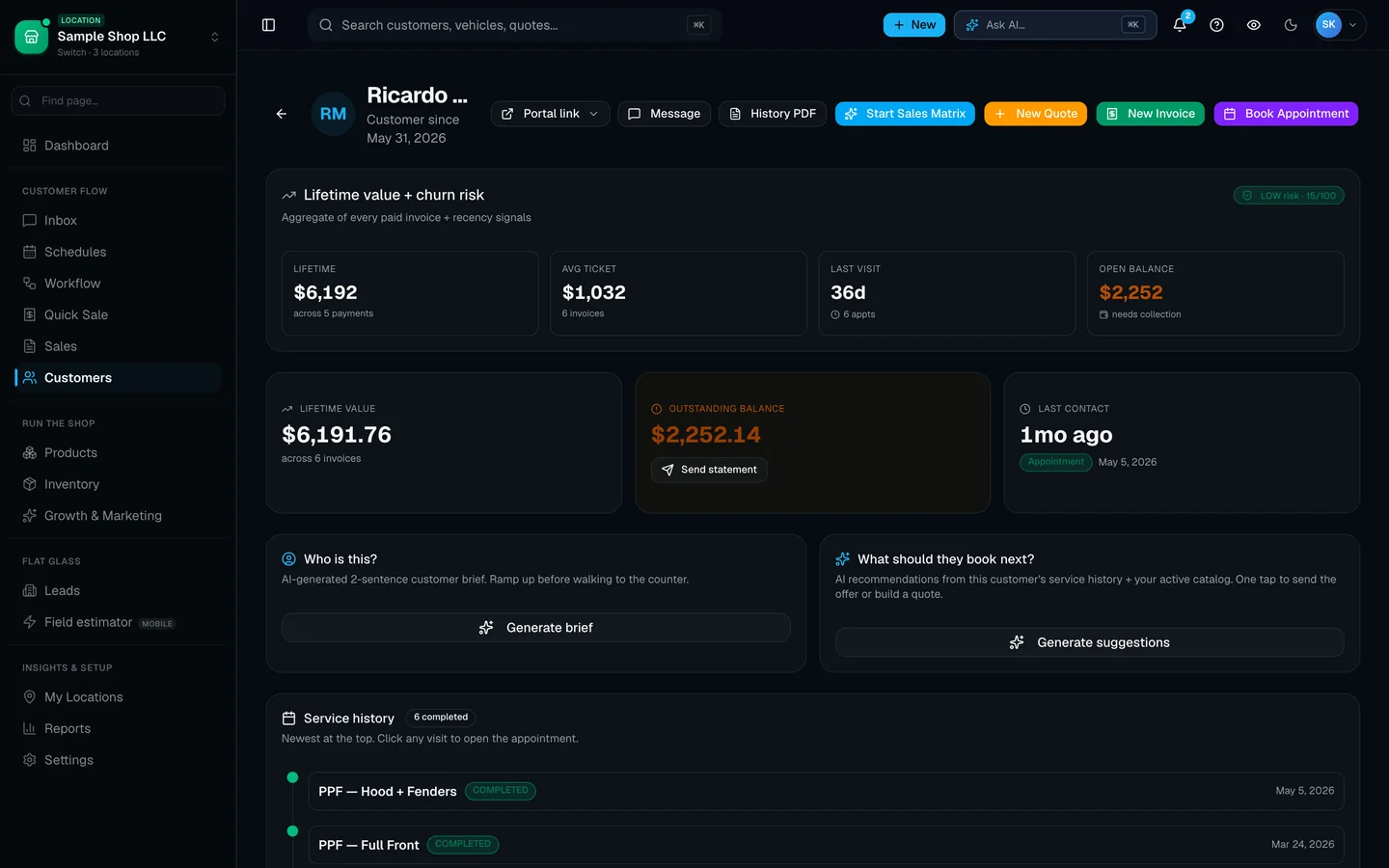Click the Mar 24, 2026 date in service history
Viewport: 1389px width, 868px height.
click(x=1302, y=845)
